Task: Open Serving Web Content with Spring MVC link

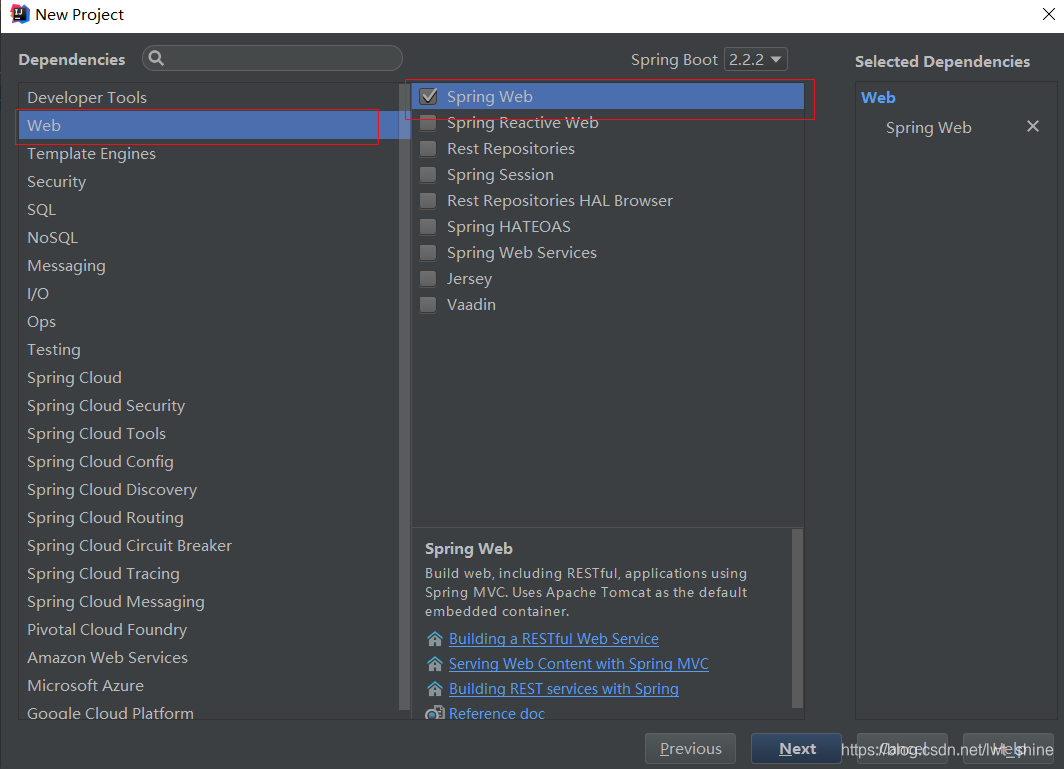Action: pos(579,664)
